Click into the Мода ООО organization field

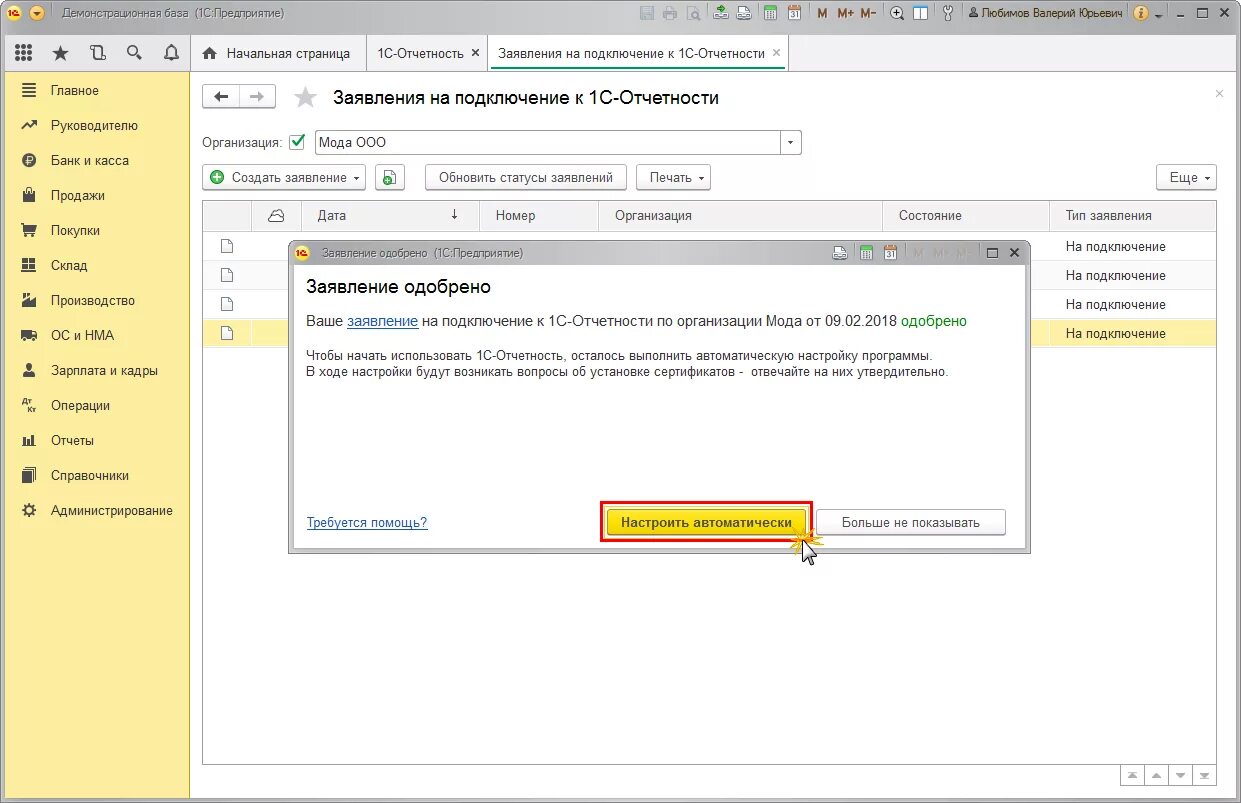coord(547,142)
